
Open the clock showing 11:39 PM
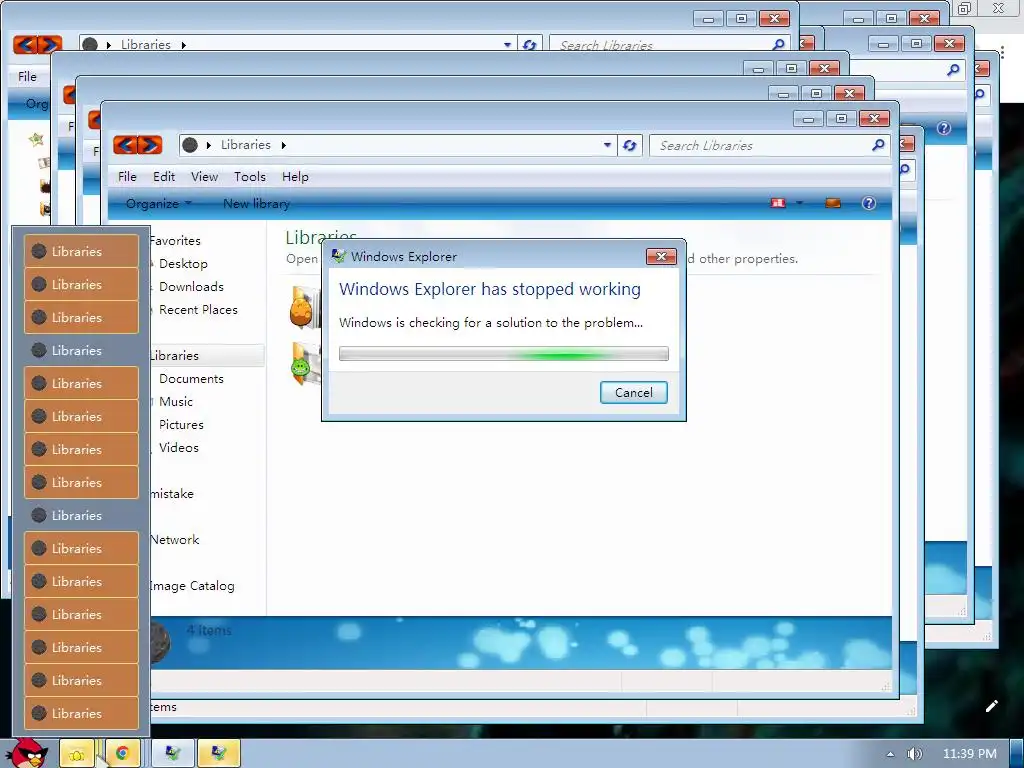(969, 754)
